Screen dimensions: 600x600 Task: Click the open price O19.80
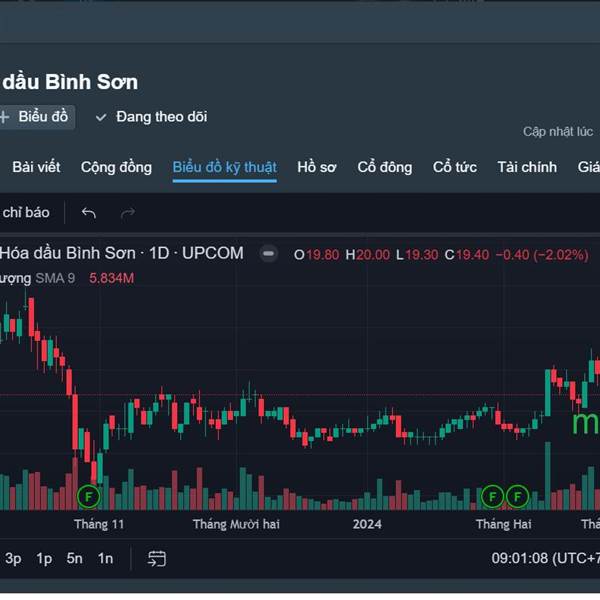[316, 255]
